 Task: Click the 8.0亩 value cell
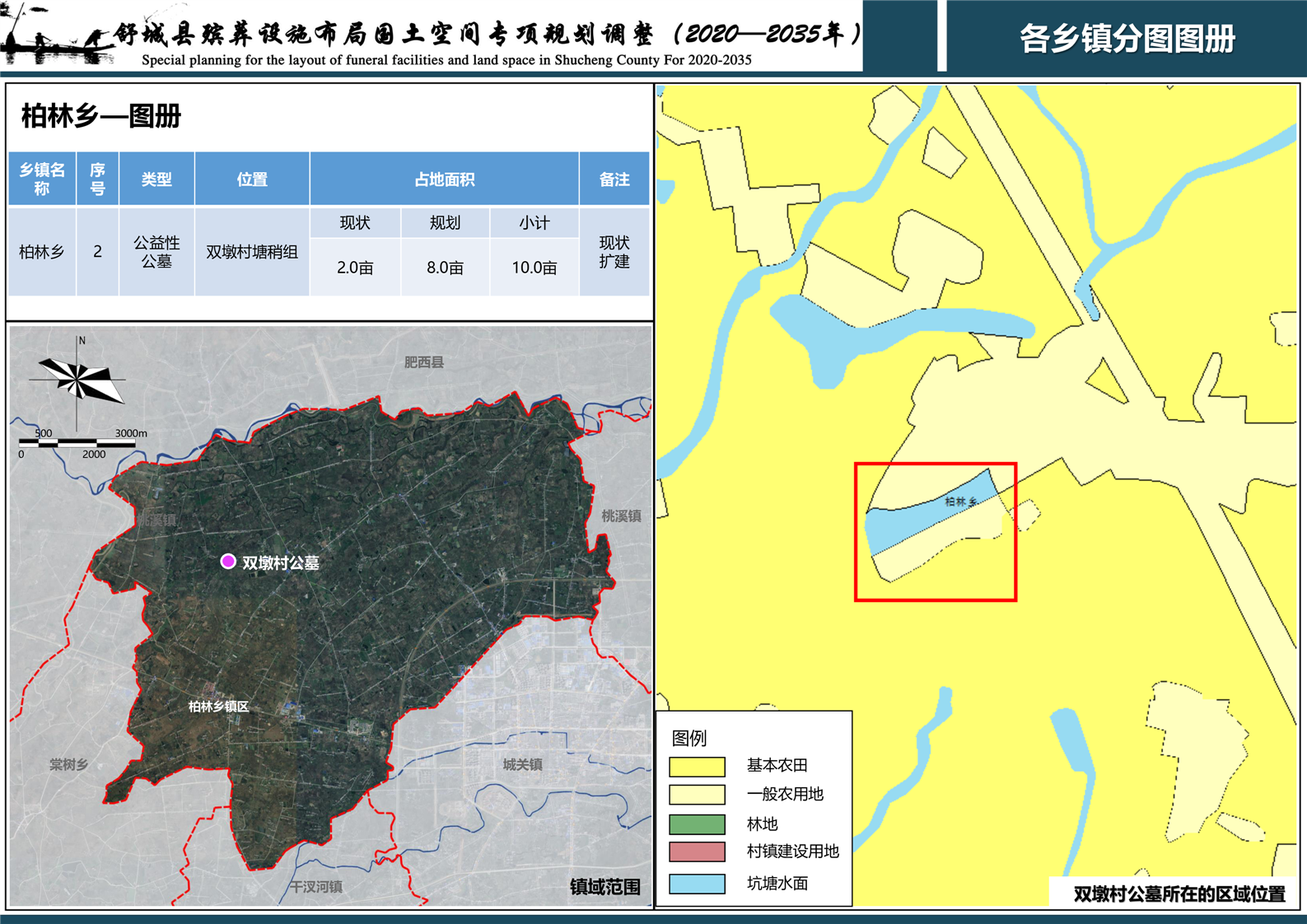click(x=445, y=268)
